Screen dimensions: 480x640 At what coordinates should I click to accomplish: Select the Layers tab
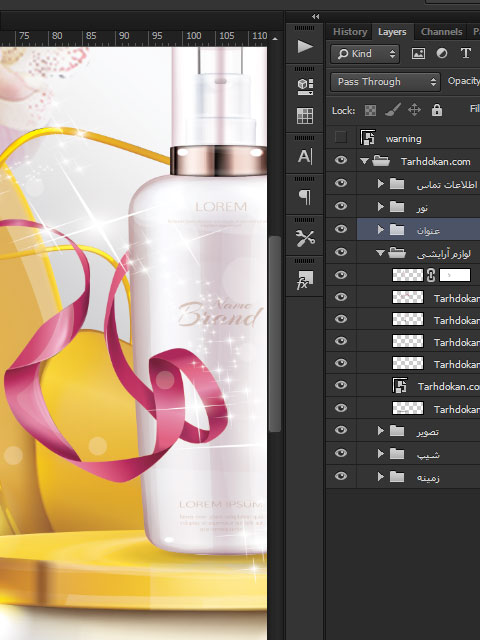pos(392,32)
